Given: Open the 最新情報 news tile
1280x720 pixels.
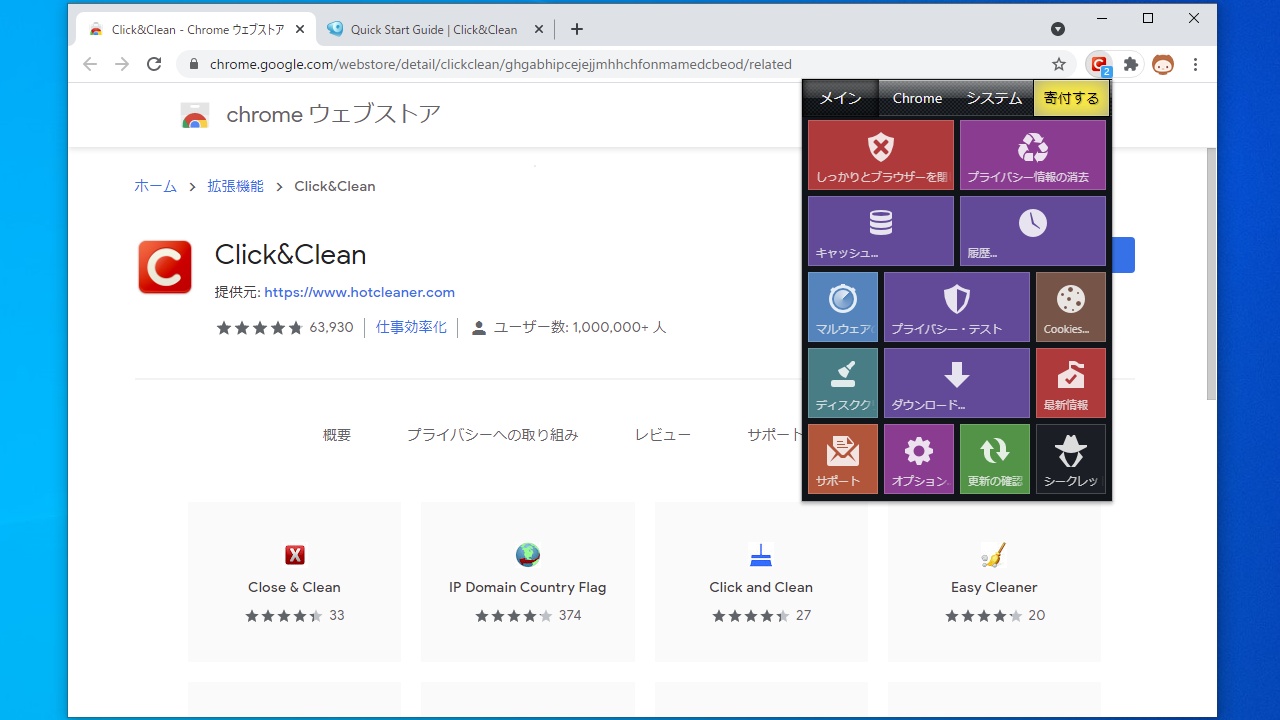Looking at the screenshot, I should point(1070,383).
